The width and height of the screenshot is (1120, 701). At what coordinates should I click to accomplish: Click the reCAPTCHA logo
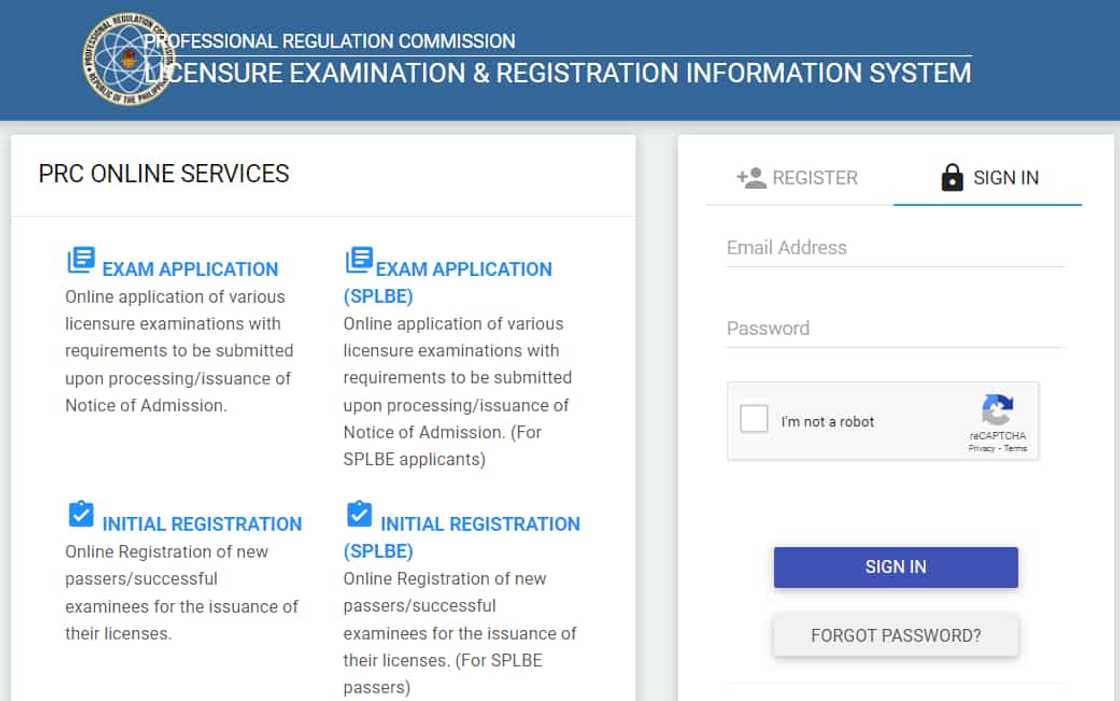pos(997,410)
